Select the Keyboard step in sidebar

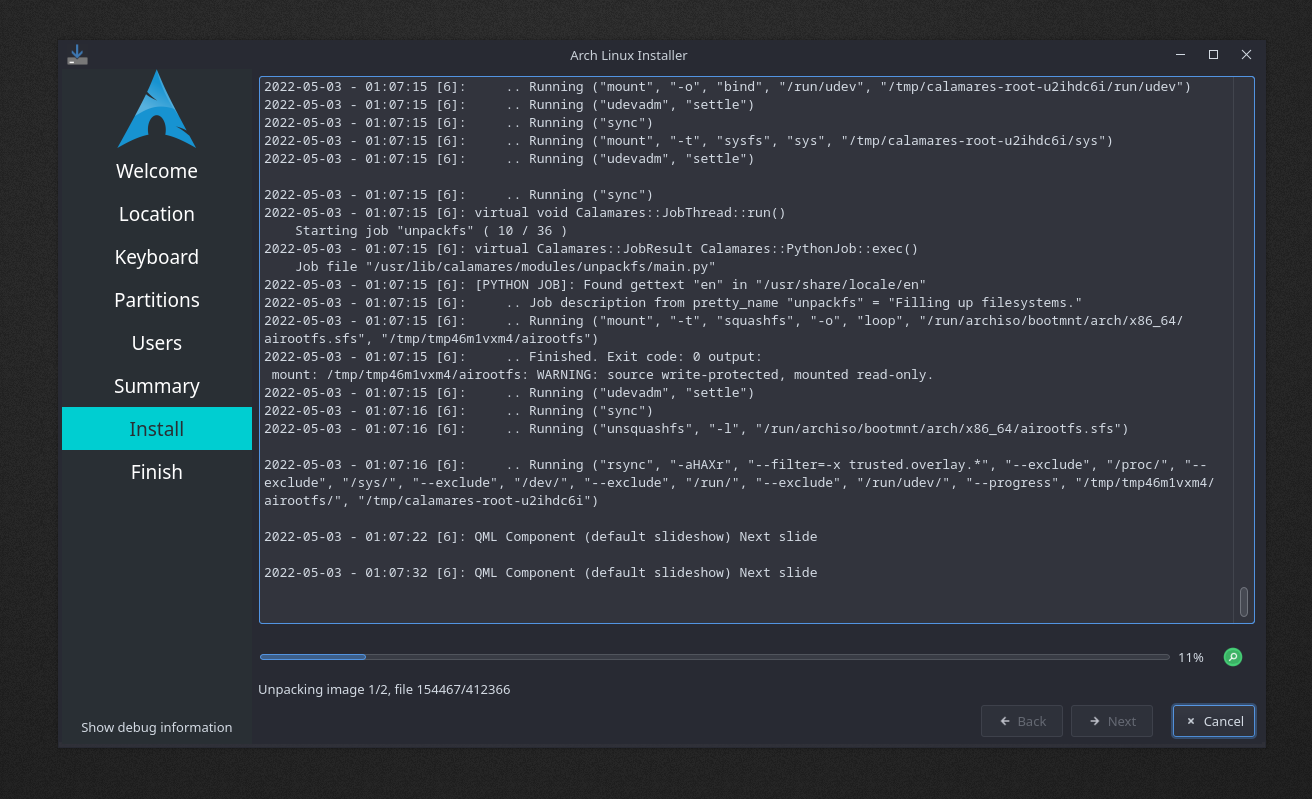[157, 257]
